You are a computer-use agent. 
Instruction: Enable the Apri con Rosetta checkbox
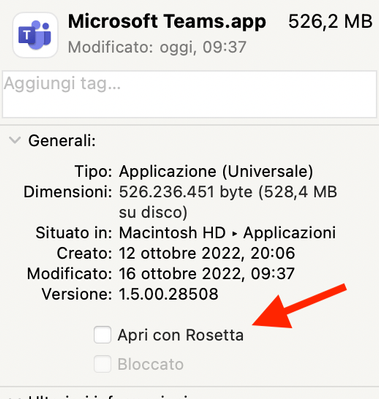pos(102,335)
